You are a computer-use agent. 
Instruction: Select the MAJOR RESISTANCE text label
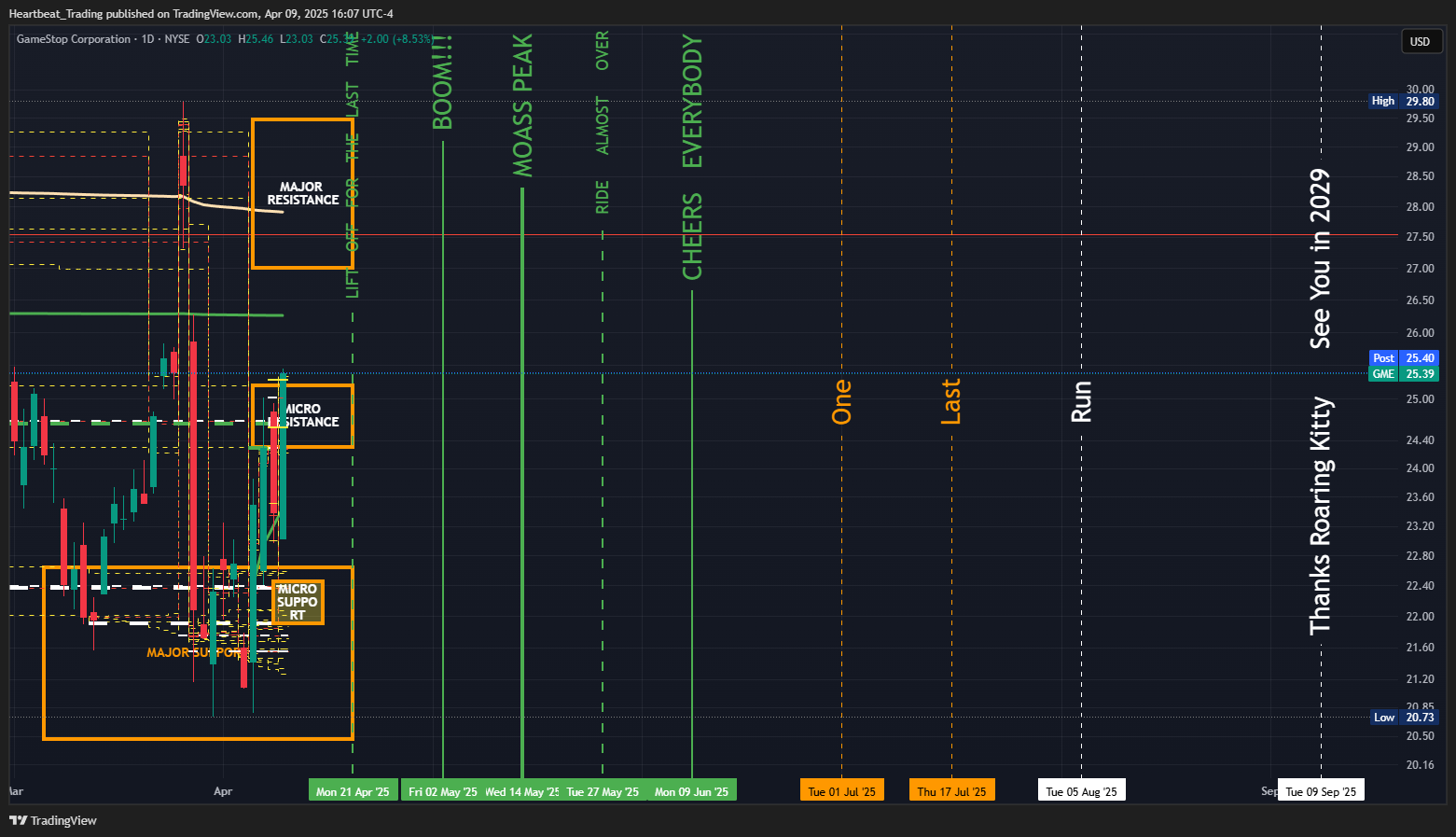(x=302, y=193)
